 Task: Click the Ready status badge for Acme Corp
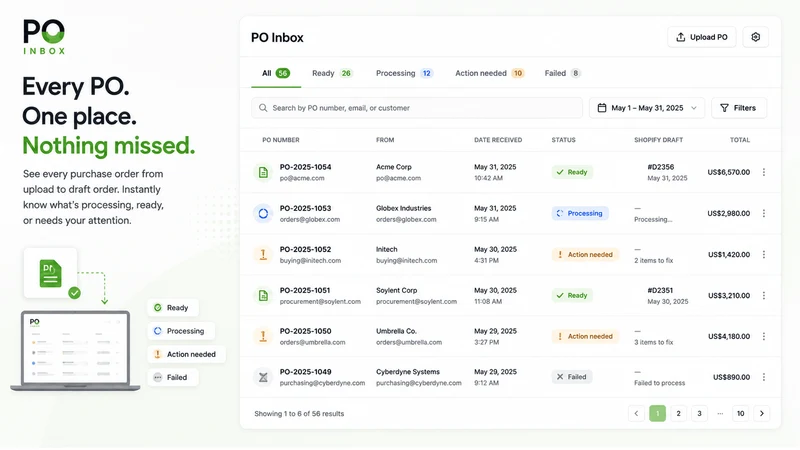[x=572, y=172]
